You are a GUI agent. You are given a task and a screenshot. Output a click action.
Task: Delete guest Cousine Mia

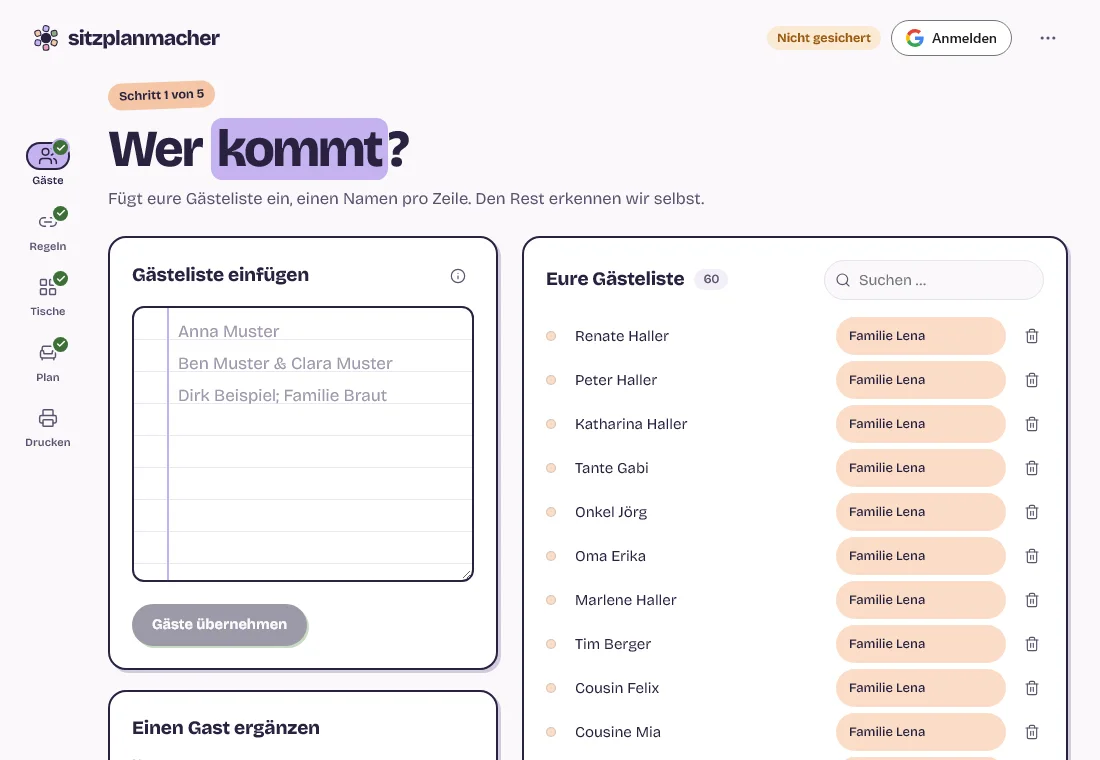[1032, 732]
